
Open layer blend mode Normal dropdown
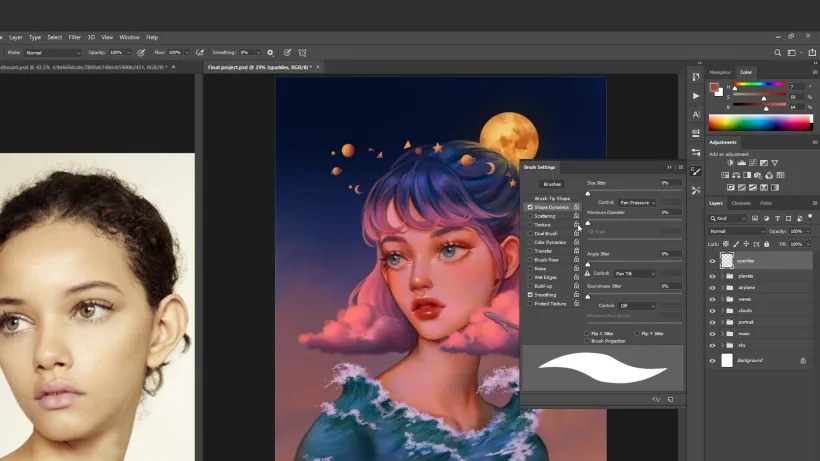[x=736, y=231]
